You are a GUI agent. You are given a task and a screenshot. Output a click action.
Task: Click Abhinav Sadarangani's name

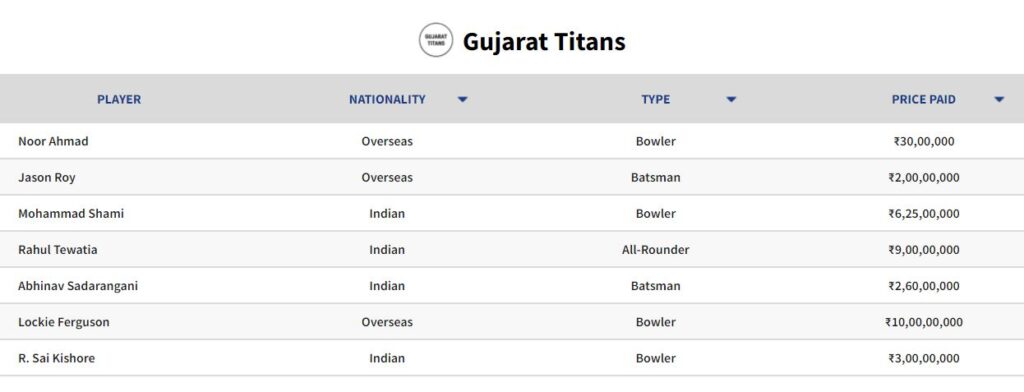click(78, 286)
